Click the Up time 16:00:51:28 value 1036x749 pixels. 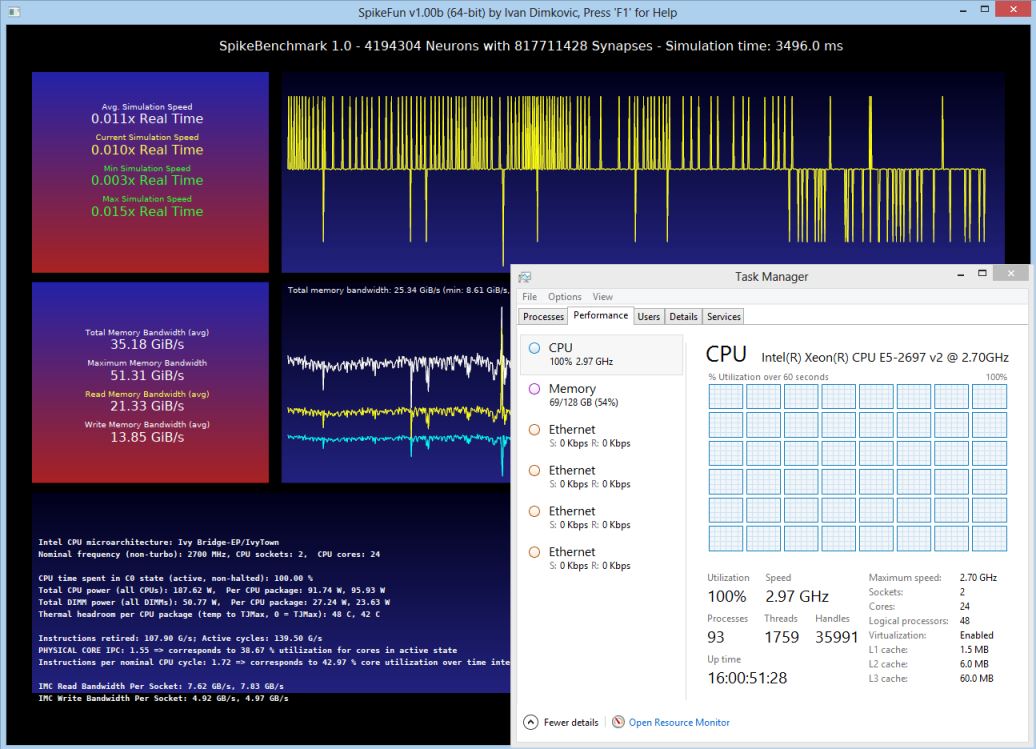(x=747, y=678)
